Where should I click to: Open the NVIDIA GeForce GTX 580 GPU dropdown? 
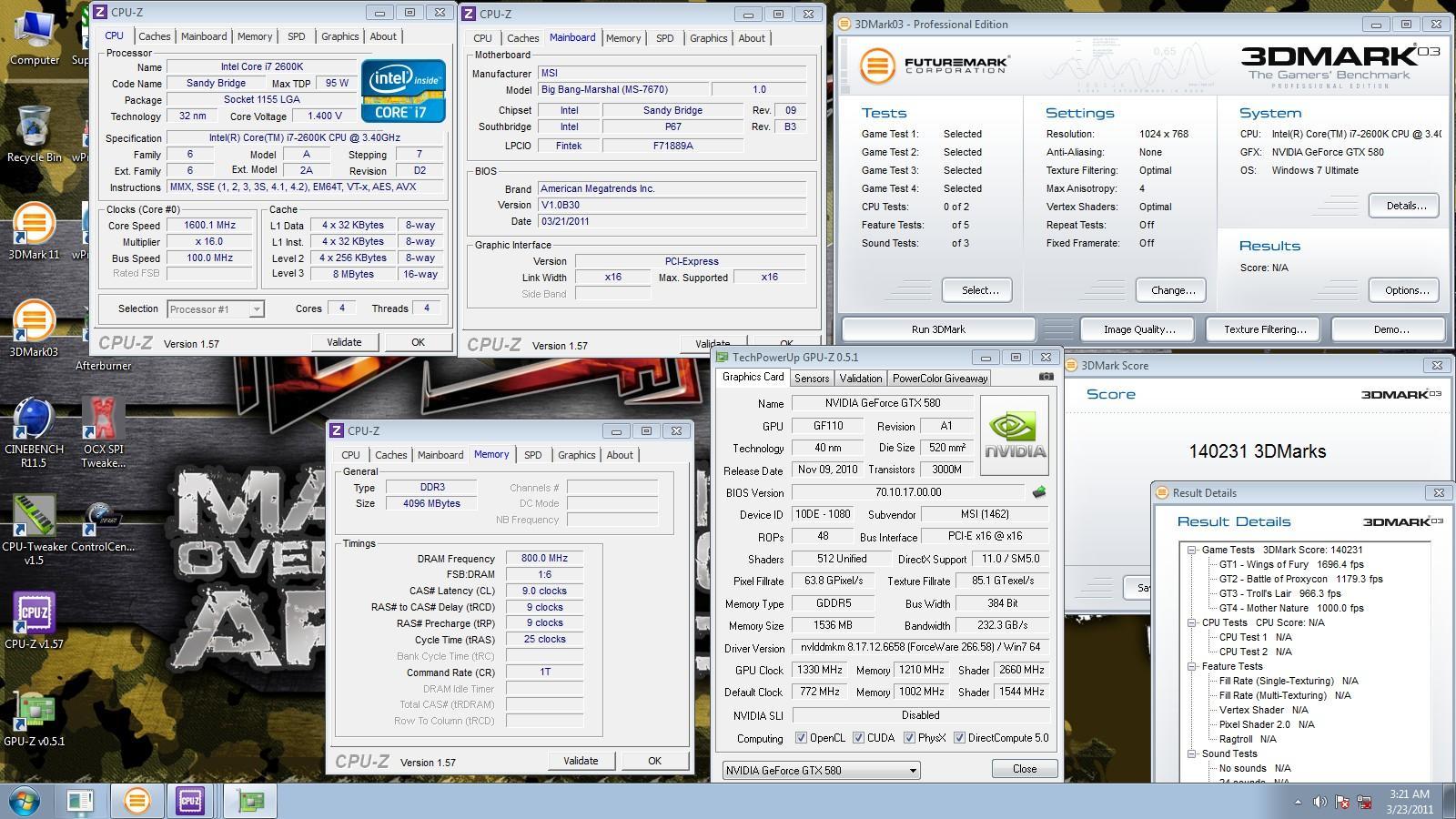(821, 770)
